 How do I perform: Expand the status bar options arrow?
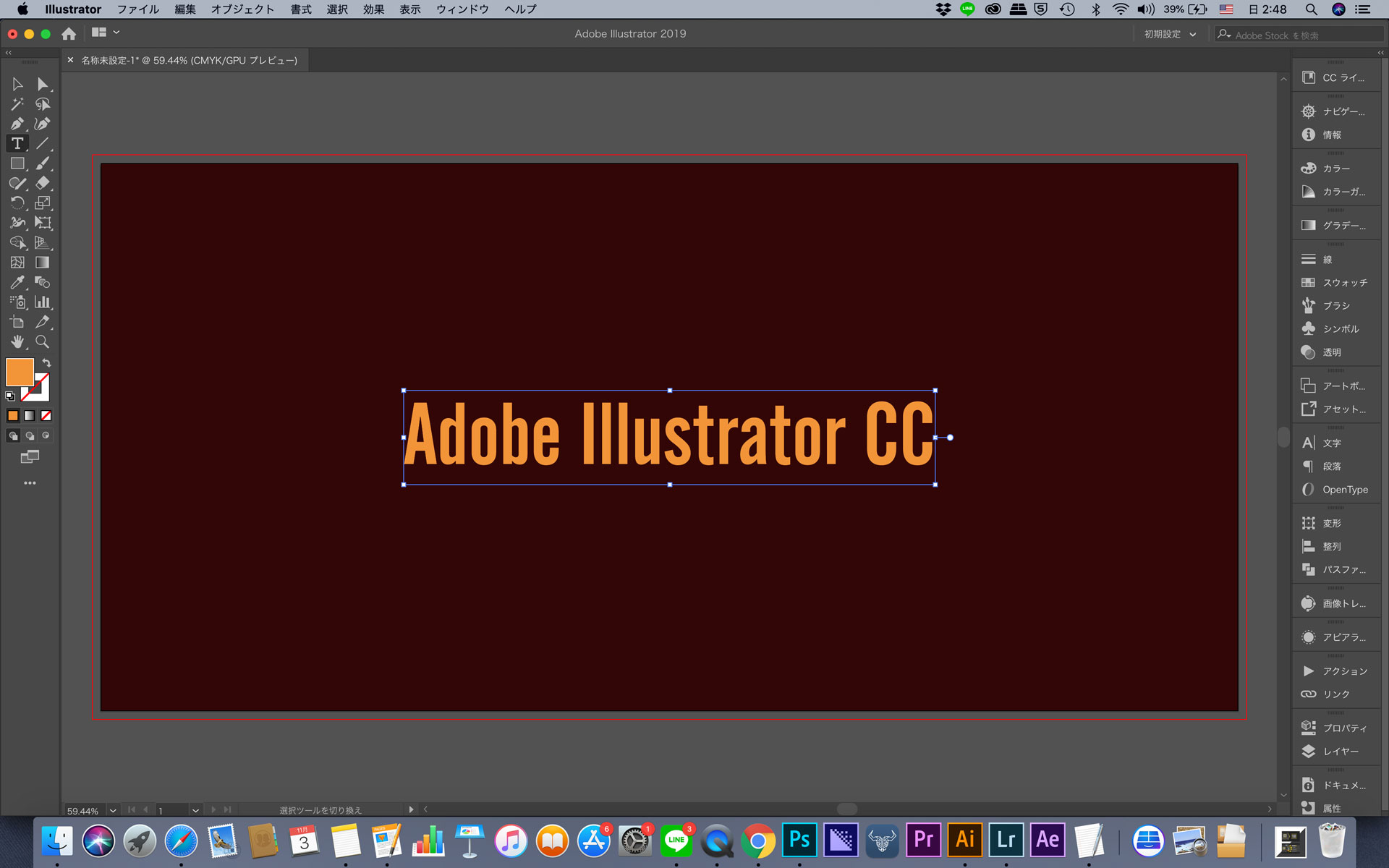pos(411,809)
